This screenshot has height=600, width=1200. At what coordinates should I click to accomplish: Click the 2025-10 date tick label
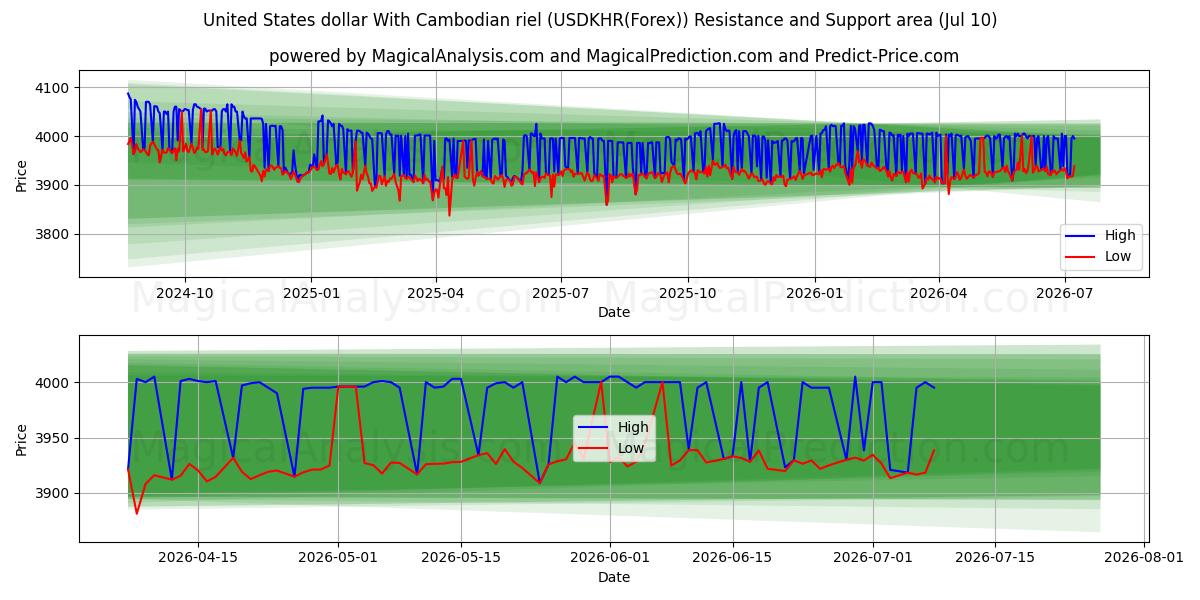[687, 293]
